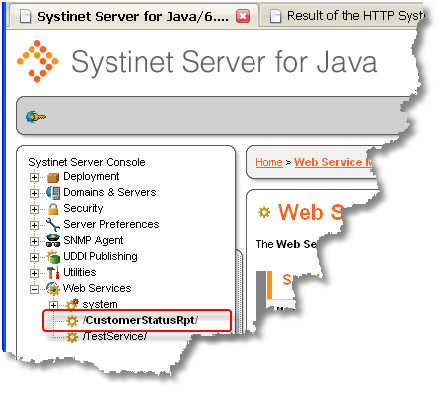Viewport: 439px width, 395px height.
Task: Click the globe and key login icon
Action: point(36,117)
